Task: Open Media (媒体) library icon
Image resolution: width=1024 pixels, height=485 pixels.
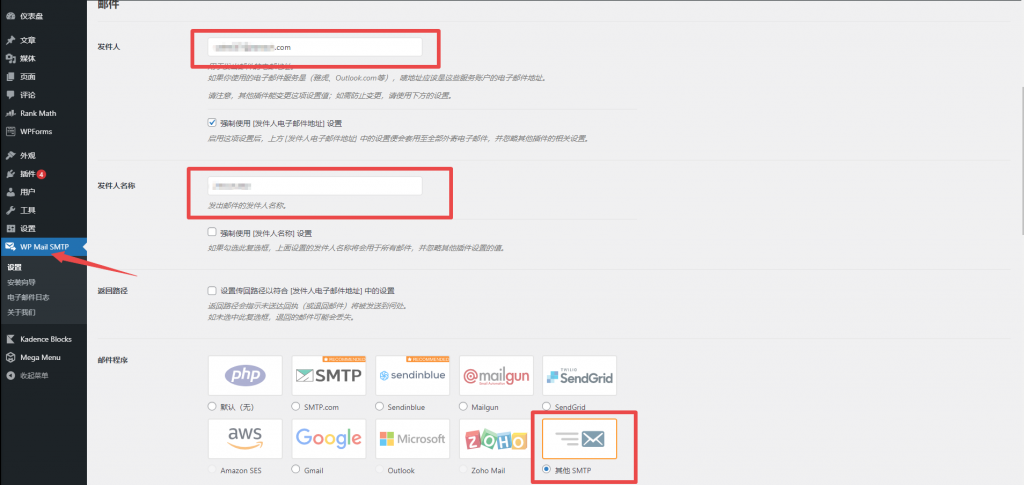Action: click(10, 59)
